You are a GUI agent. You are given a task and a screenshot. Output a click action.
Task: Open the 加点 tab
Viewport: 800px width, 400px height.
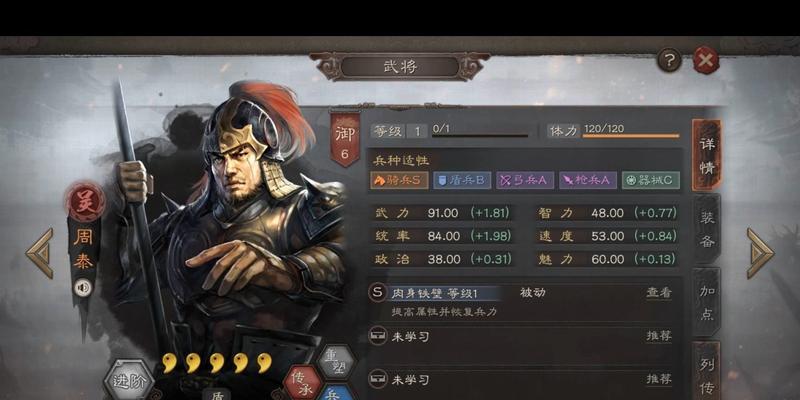tap(707, 302)
